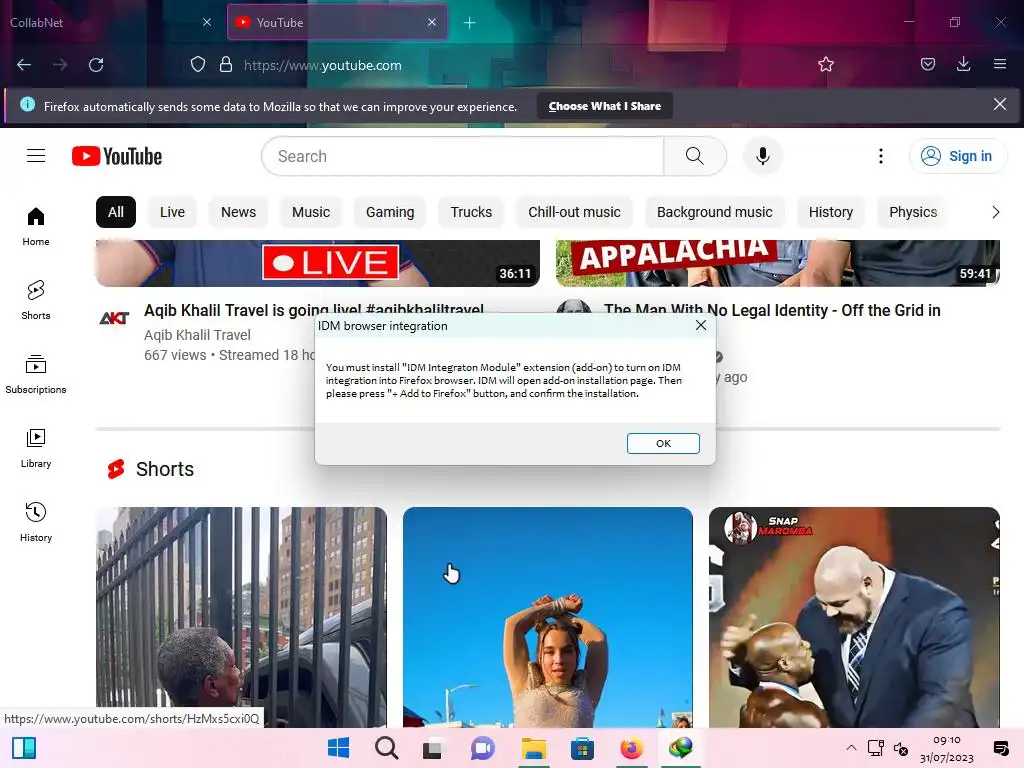Open Library from the sidebar
The width and height of the screenshot is (1024, 768).
coord(36,448)
